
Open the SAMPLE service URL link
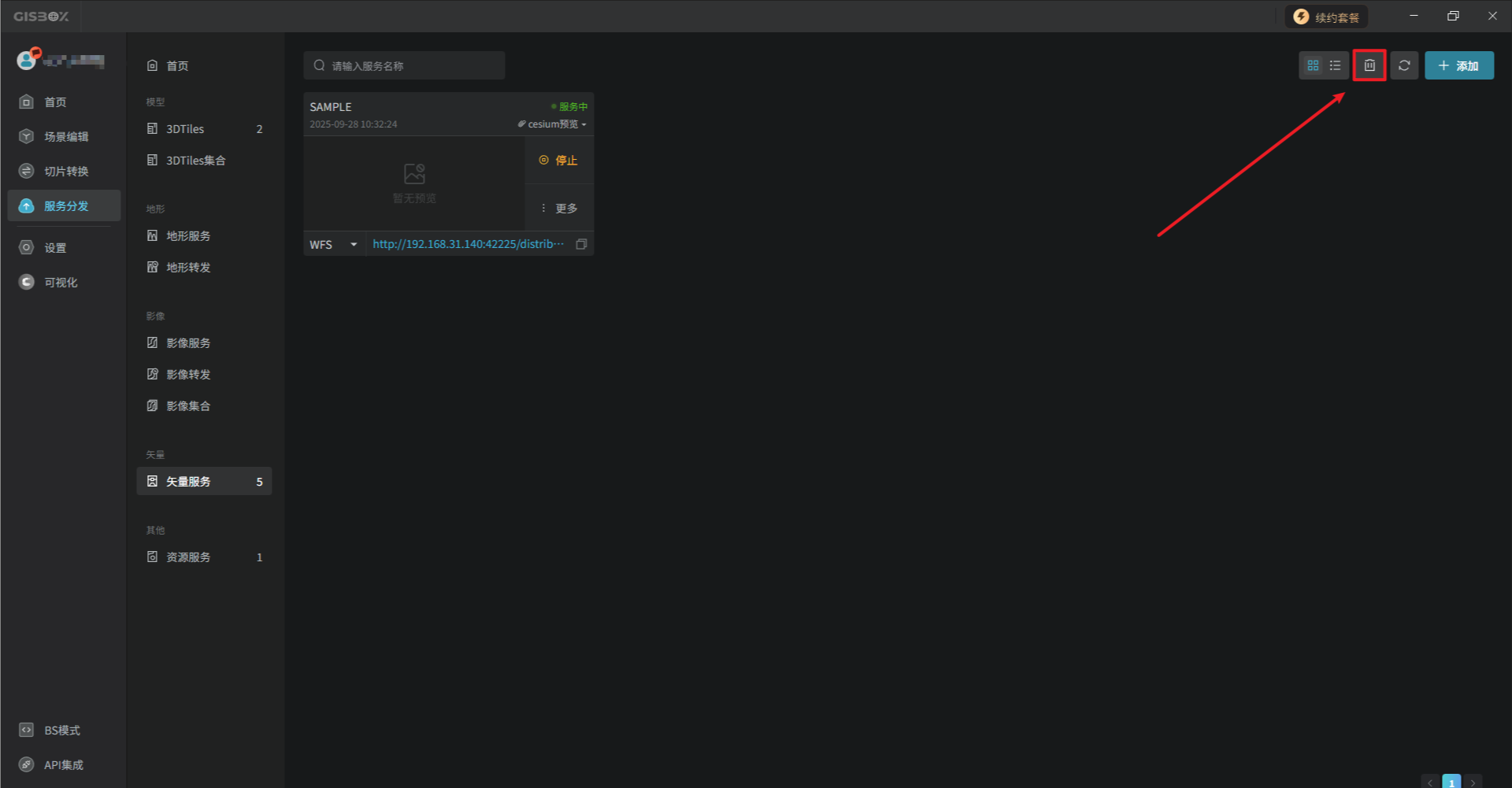point(468,244)
